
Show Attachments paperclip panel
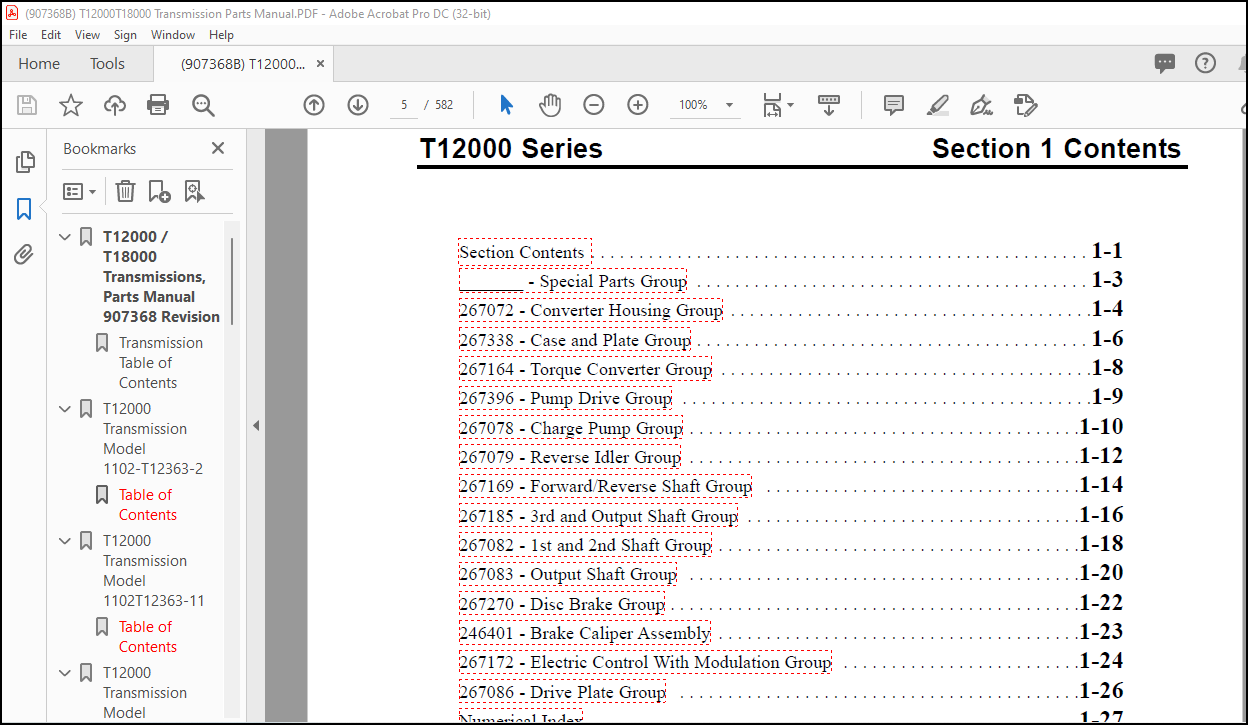tap(24, 255)
